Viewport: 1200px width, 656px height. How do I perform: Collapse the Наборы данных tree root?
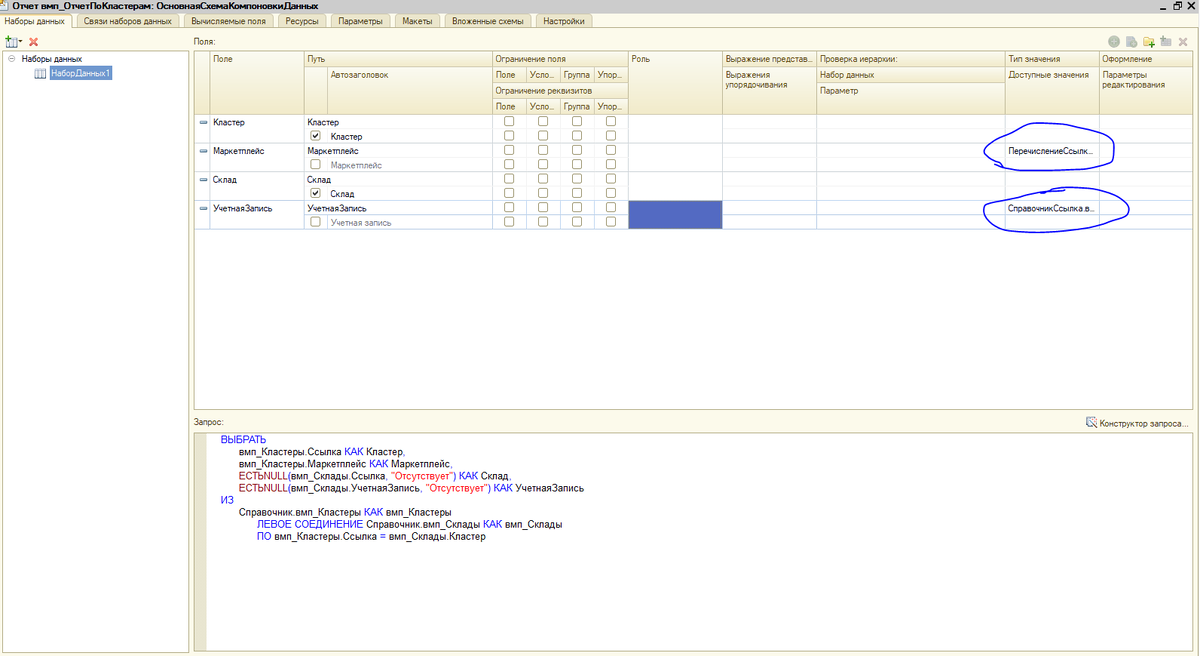point(11,59)
